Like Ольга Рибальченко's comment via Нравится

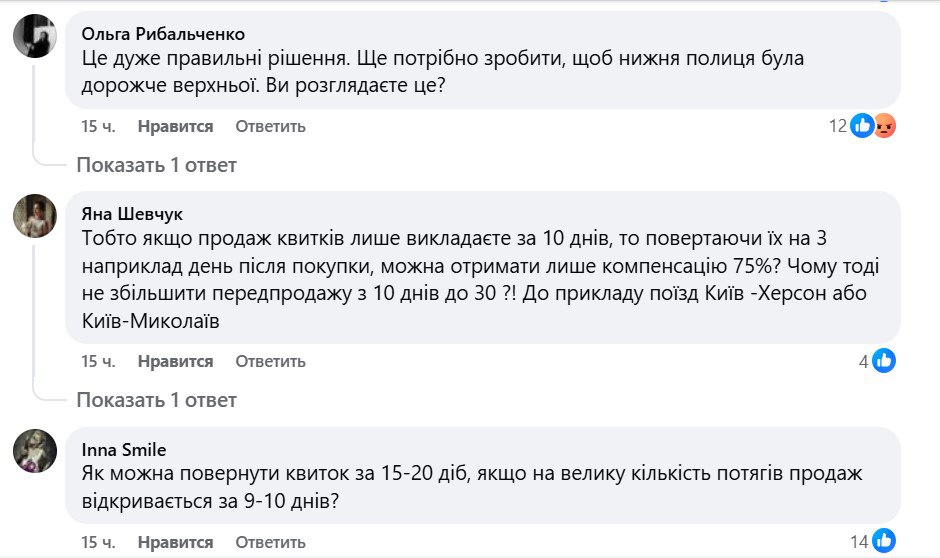[175, 127]
